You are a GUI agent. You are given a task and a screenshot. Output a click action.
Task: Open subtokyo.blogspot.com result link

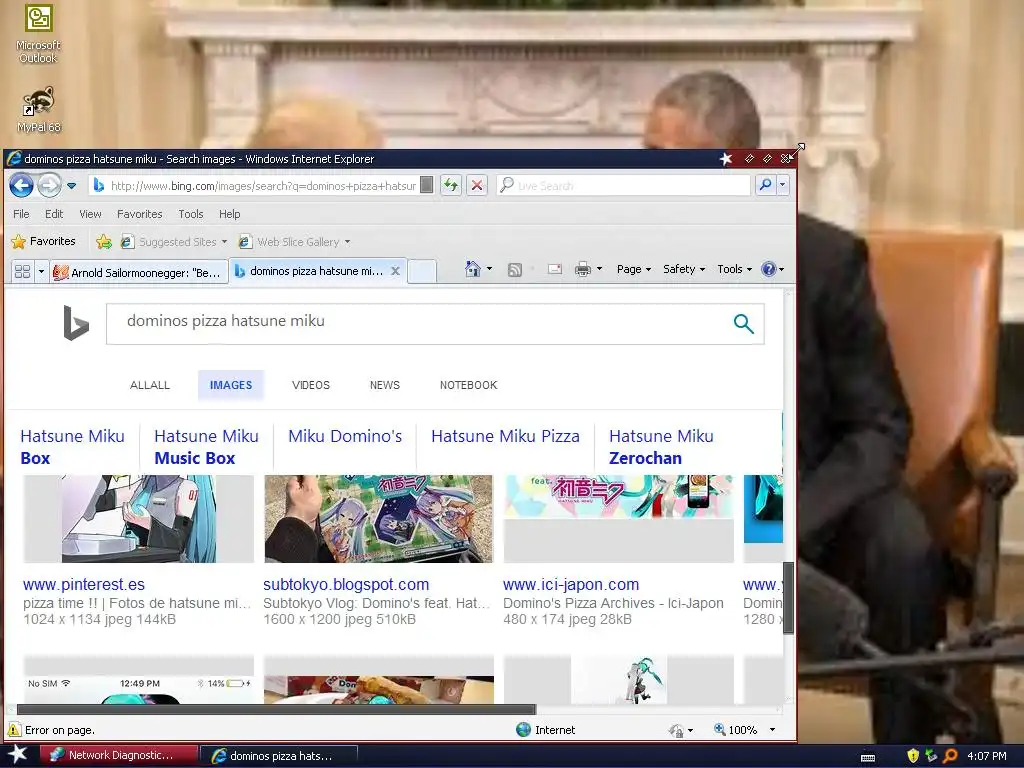[x=346, y=584]
